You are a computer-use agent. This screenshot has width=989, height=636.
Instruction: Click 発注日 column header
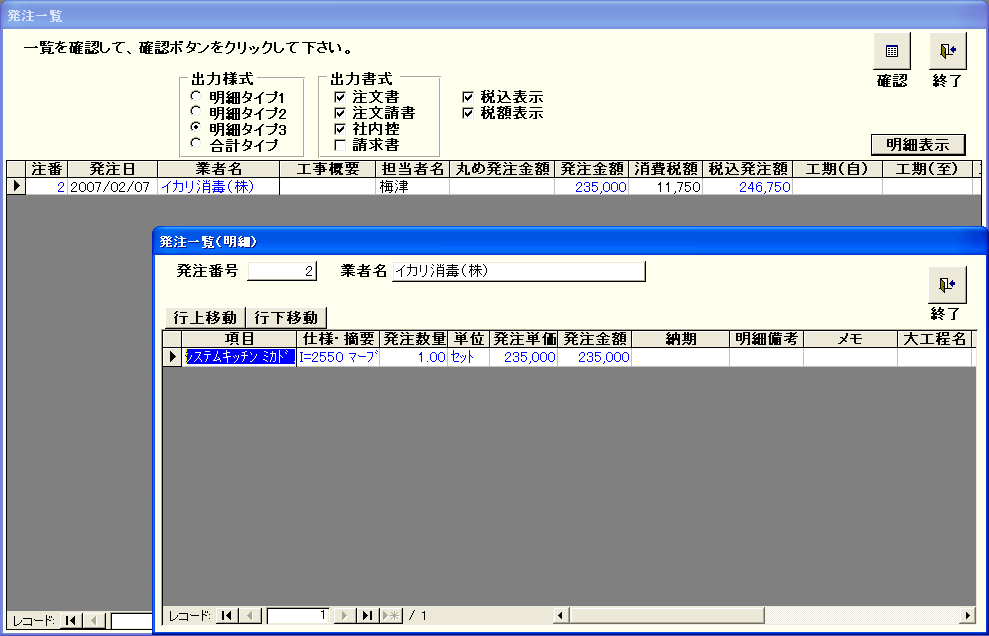(x=112, y=169)
